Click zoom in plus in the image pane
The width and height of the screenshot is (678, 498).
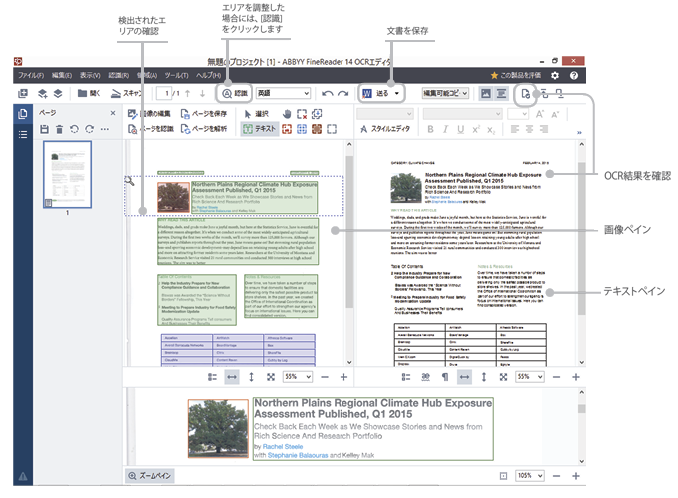[x=344, y=377]
